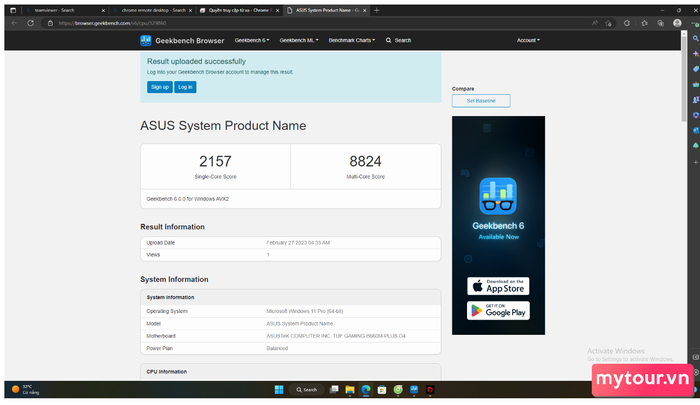Open Windows Start menu
The width and height of the screenshot is (700, 405).
click(278, 389)
